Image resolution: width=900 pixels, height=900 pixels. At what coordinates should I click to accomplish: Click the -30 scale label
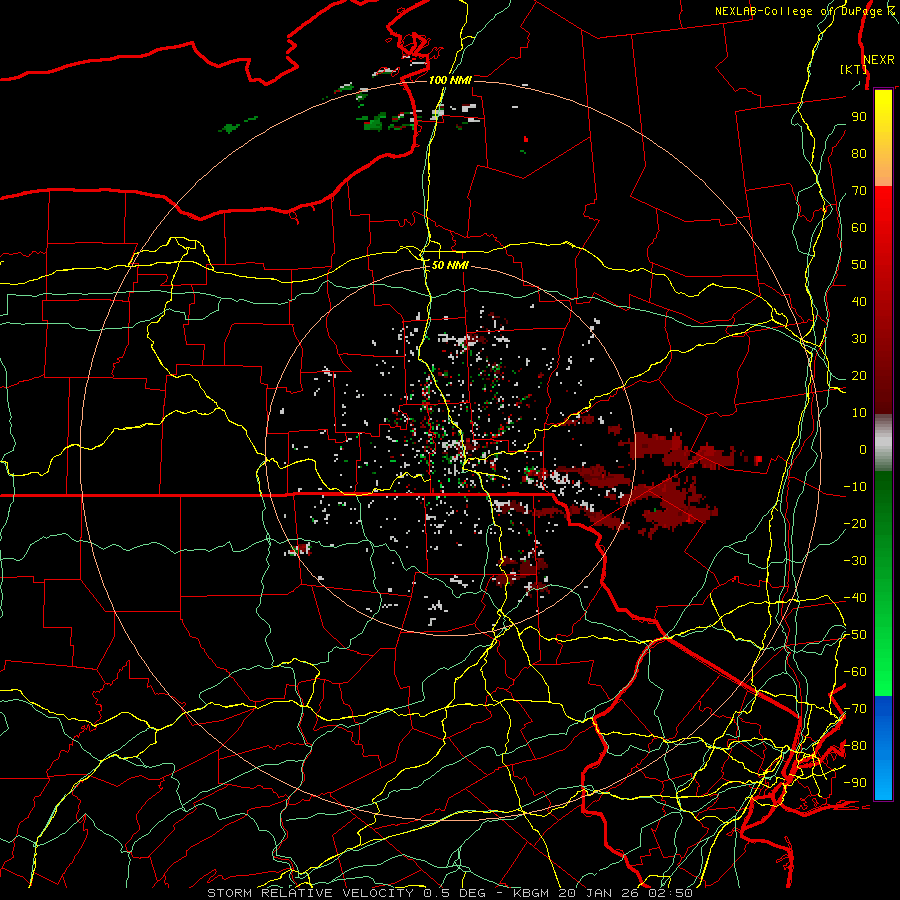pos(855,561)
